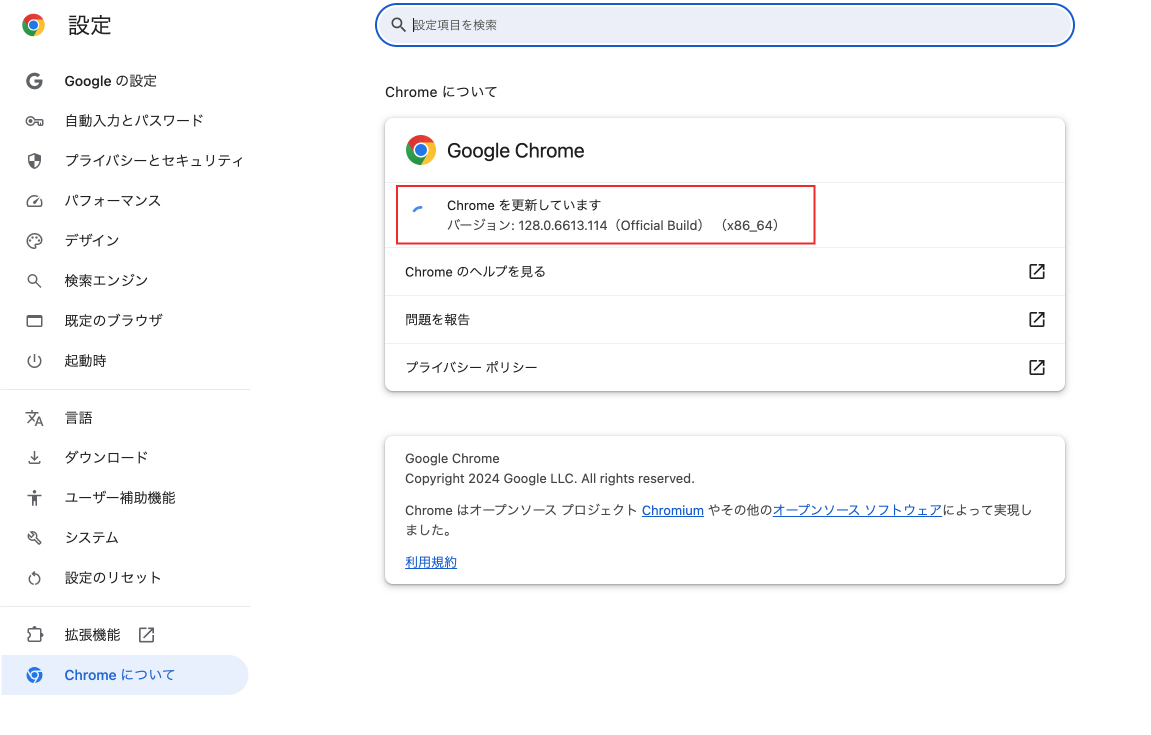The height and width of the screenshot is (735, 1151).
Task: Click the external link icon next to 拡張機能
Action: point(147,634)
